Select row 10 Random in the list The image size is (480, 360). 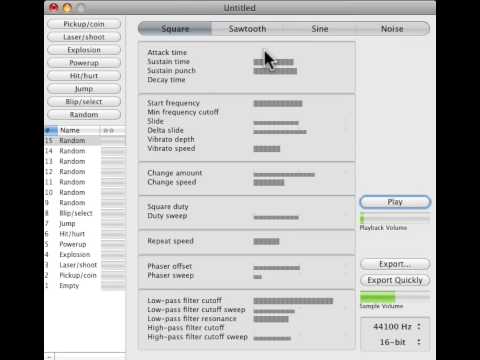(x=85, y=192)
